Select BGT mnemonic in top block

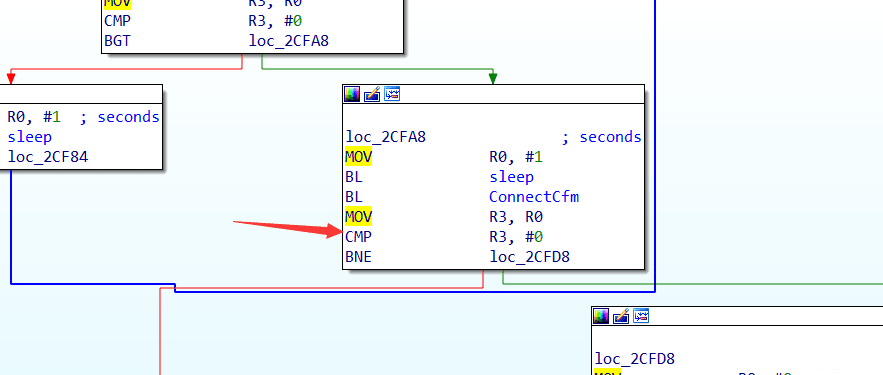[118, 41]
